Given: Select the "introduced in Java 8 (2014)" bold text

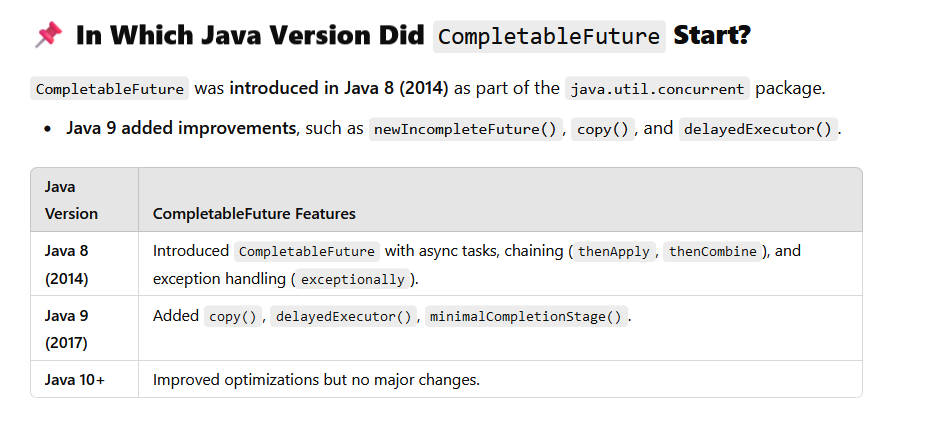Looking at the screenshot, I should [x=339, y=88].
